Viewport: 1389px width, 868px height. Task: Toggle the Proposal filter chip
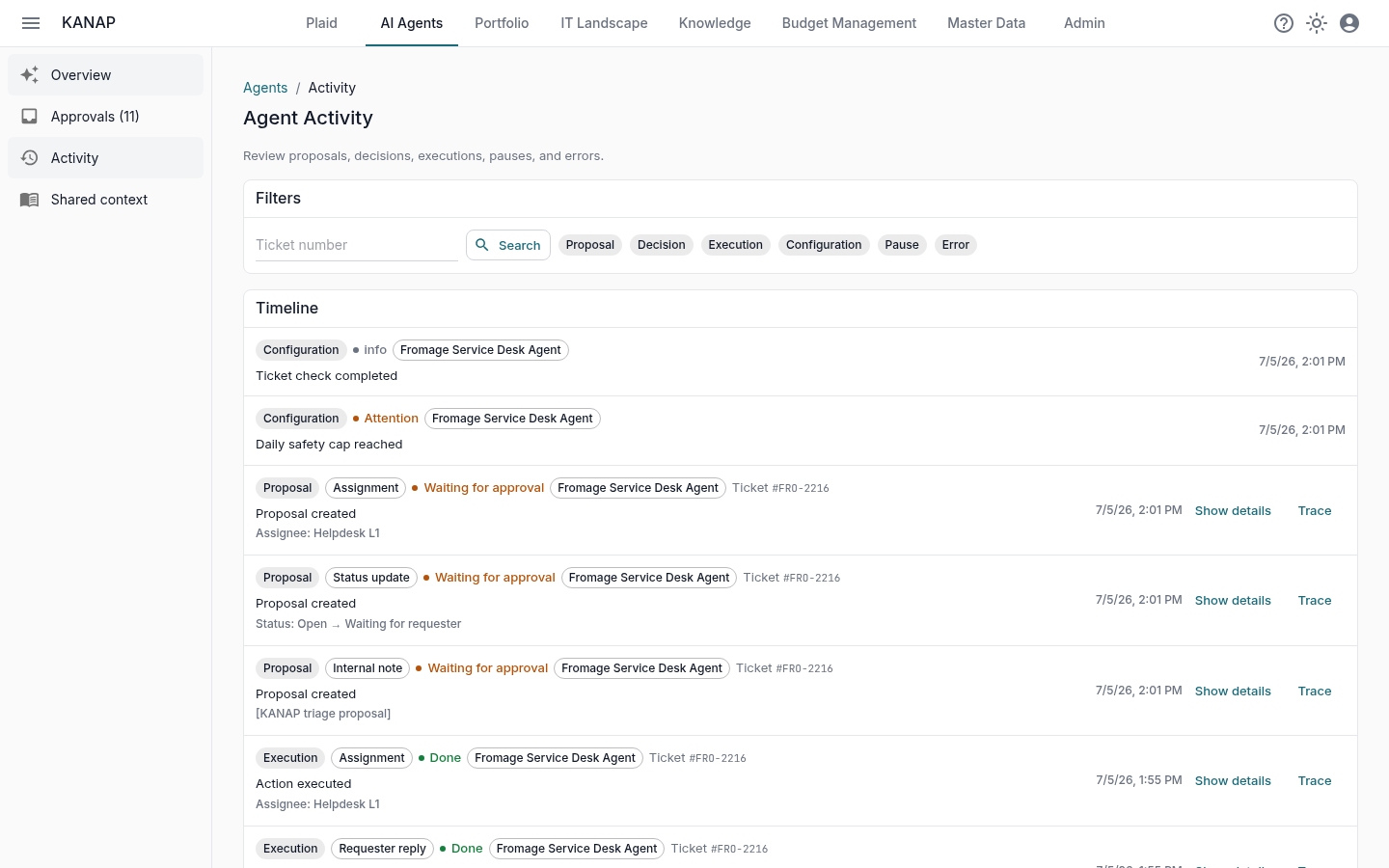pos(590,245)
